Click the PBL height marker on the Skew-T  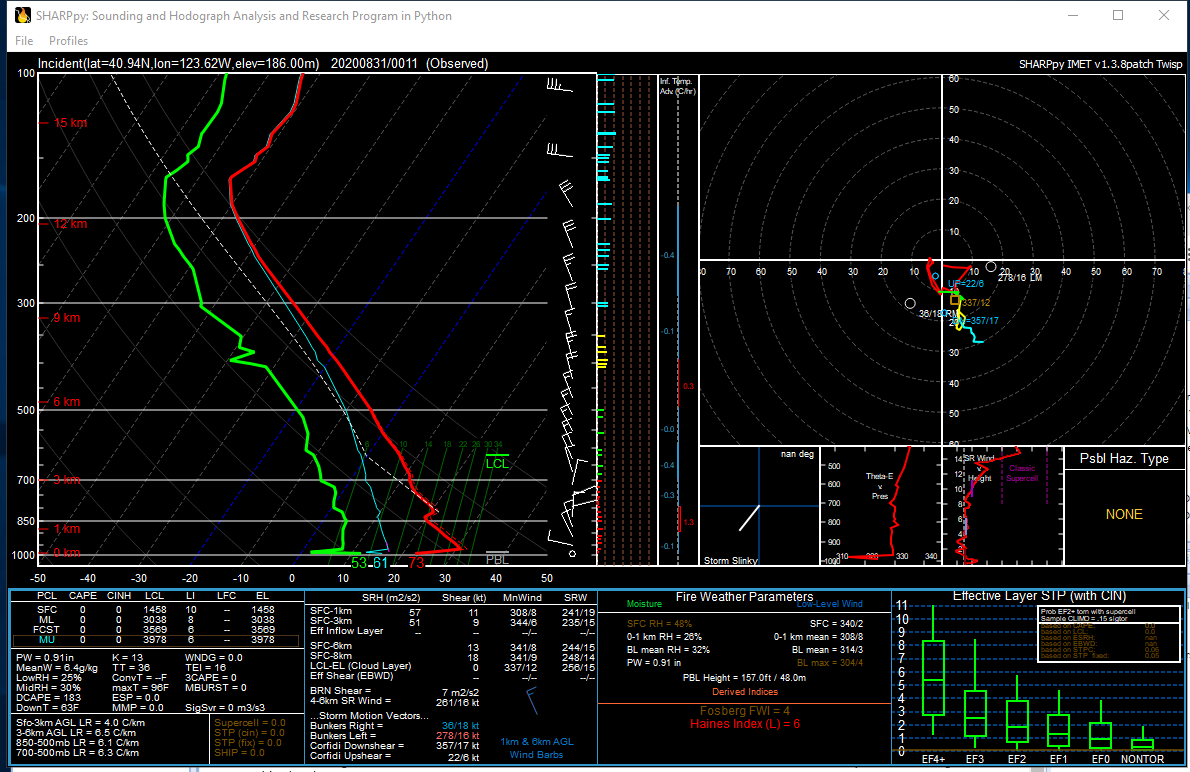499,551
